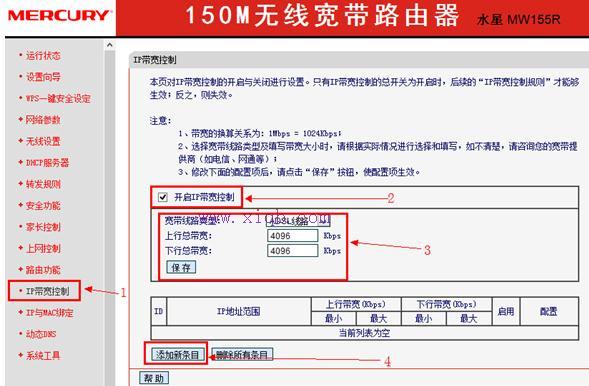Expand 路由功能 menu
Image resolution: width=589 pixels, height=386 pixels.
click(x=43, y=270)
